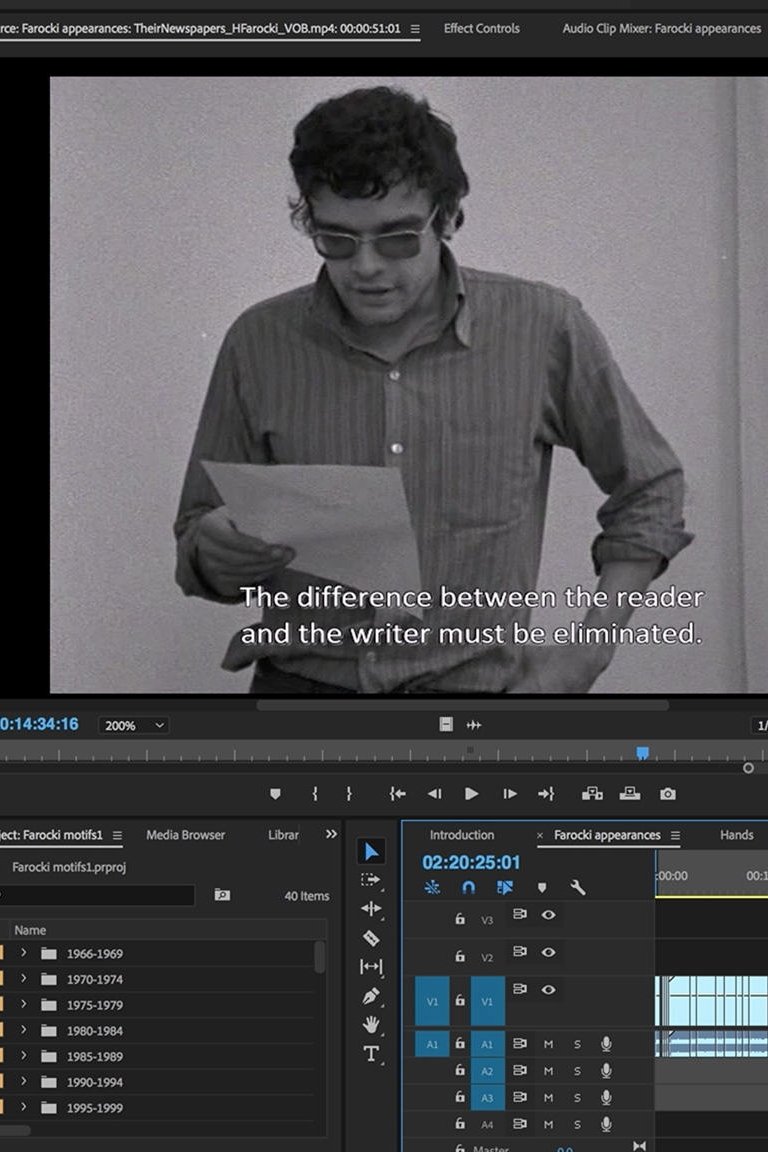
Task: Switch to the Effect Controls tab
Action: coord(481,28)
